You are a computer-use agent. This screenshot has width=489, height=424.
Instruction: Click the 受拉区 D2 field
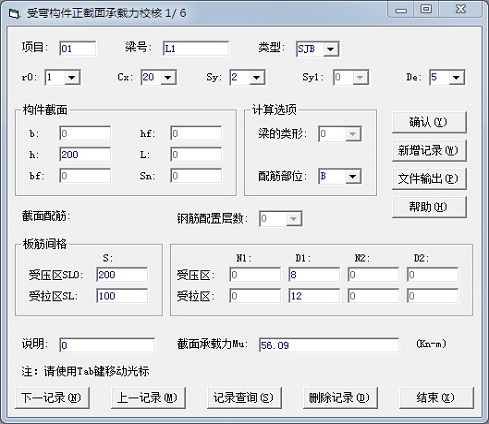[x=433, y=296]
